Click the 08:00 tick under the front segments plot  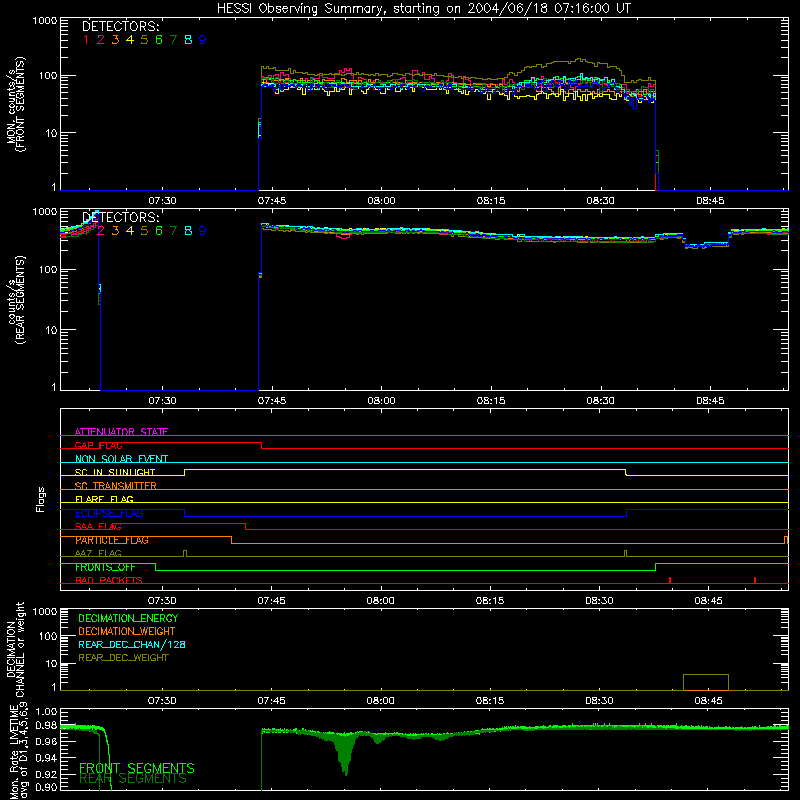point(381,201)
